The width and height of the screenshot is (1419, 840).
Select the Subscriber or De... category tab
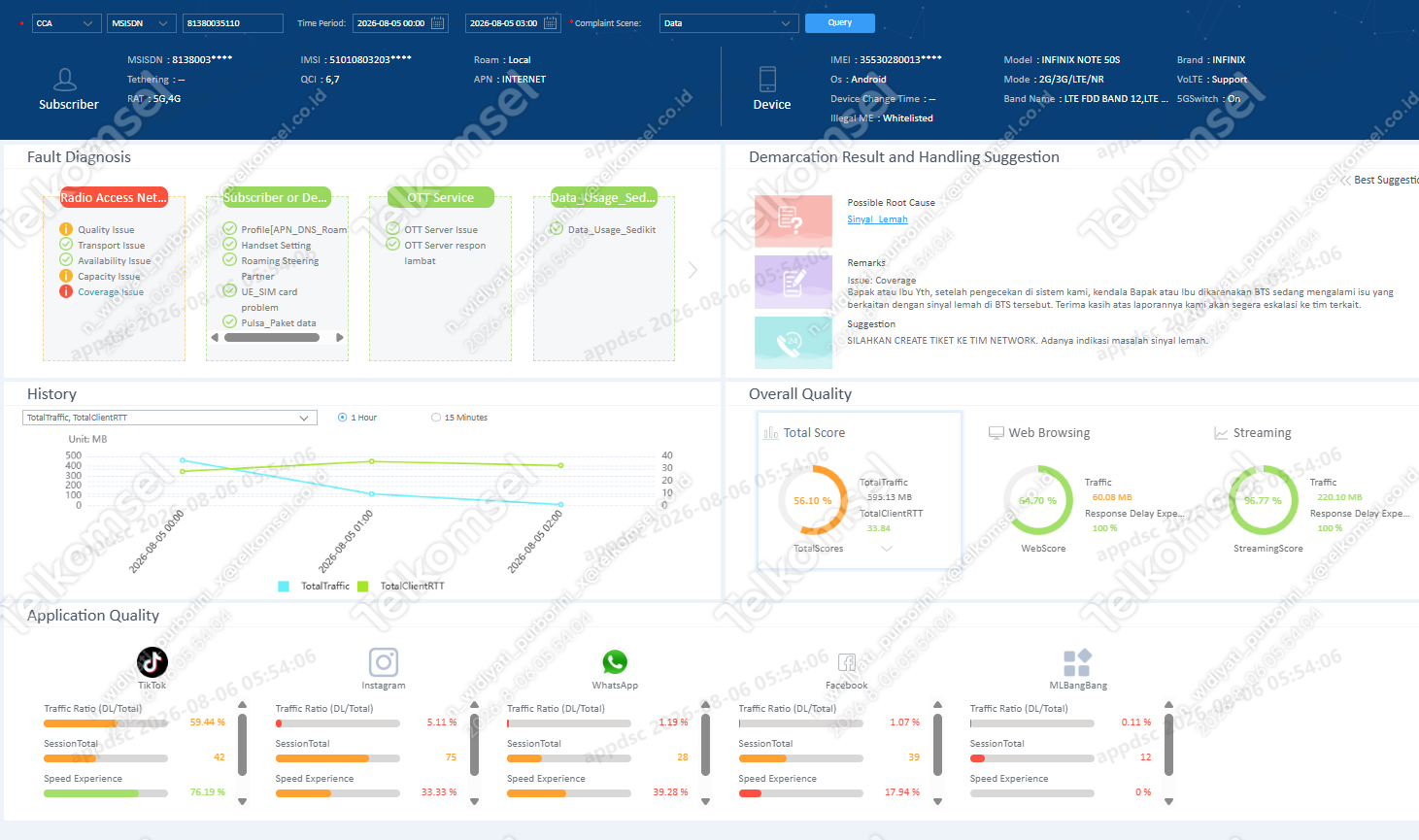point(276,197)
